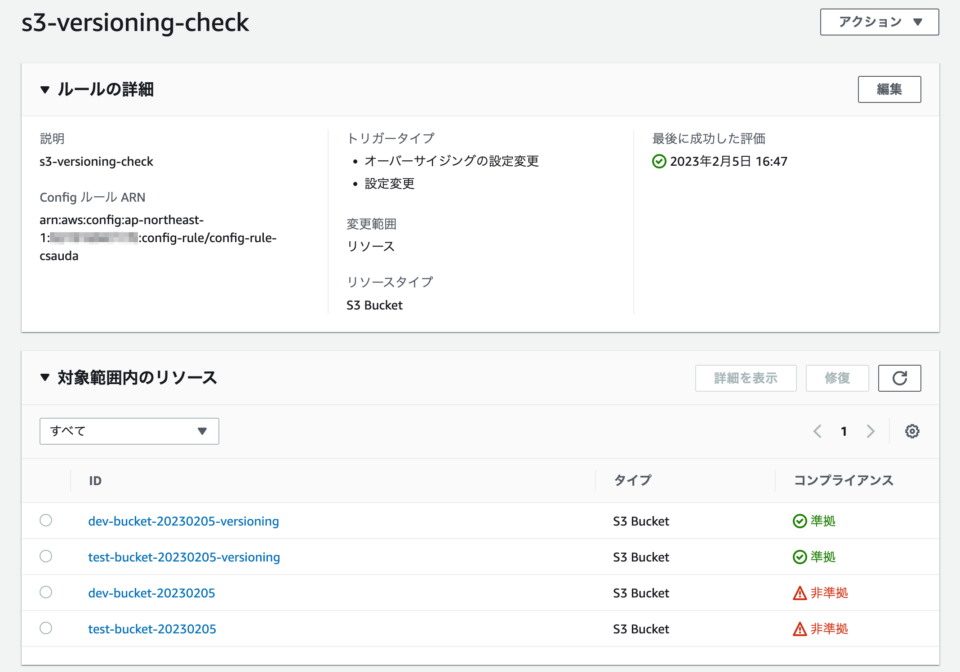Click the 編集 button
This screenshot has height=672, width=960.
point(889,89)
